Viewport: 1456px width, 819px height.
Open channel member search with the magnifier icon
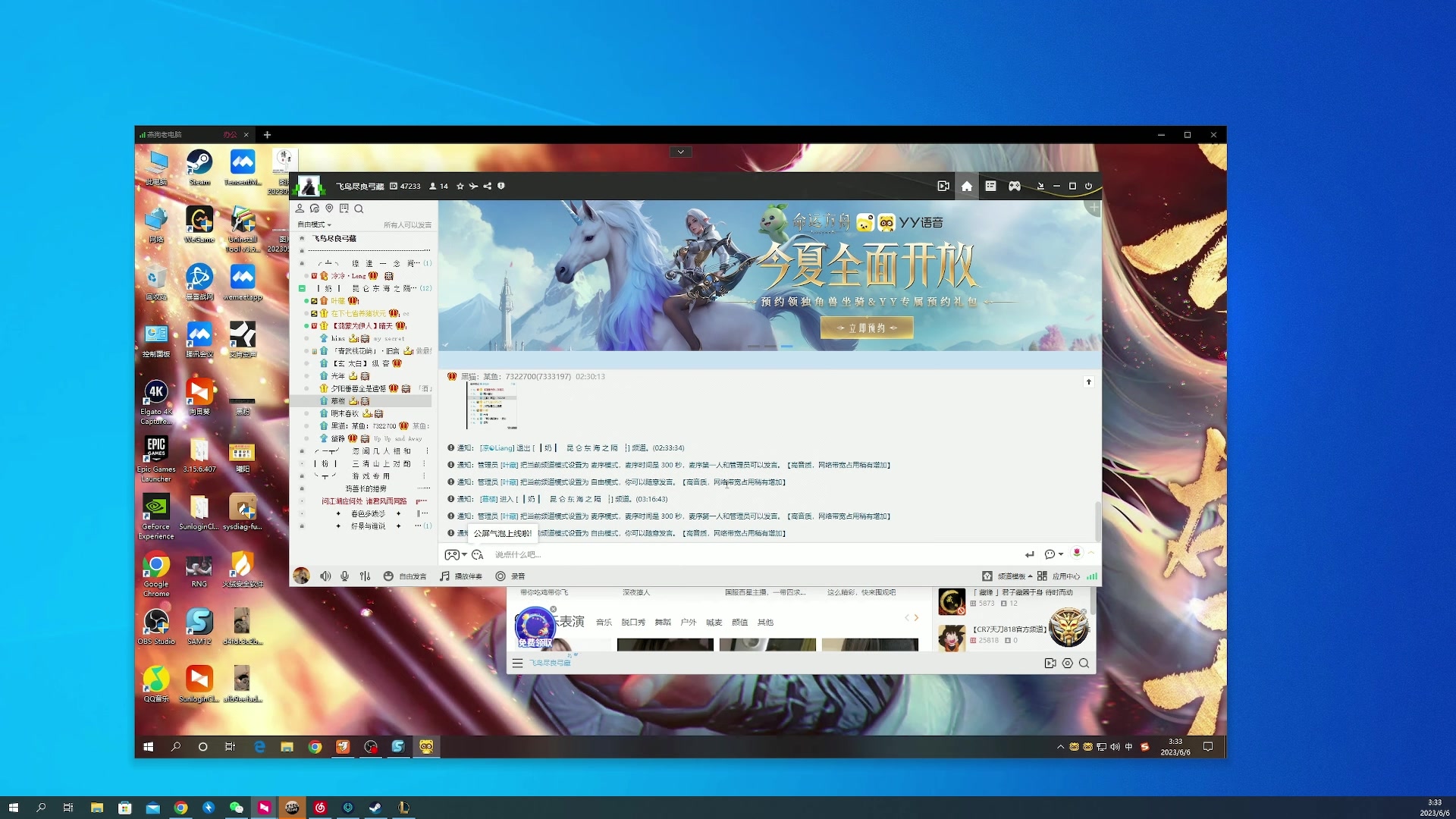[359, 209]
